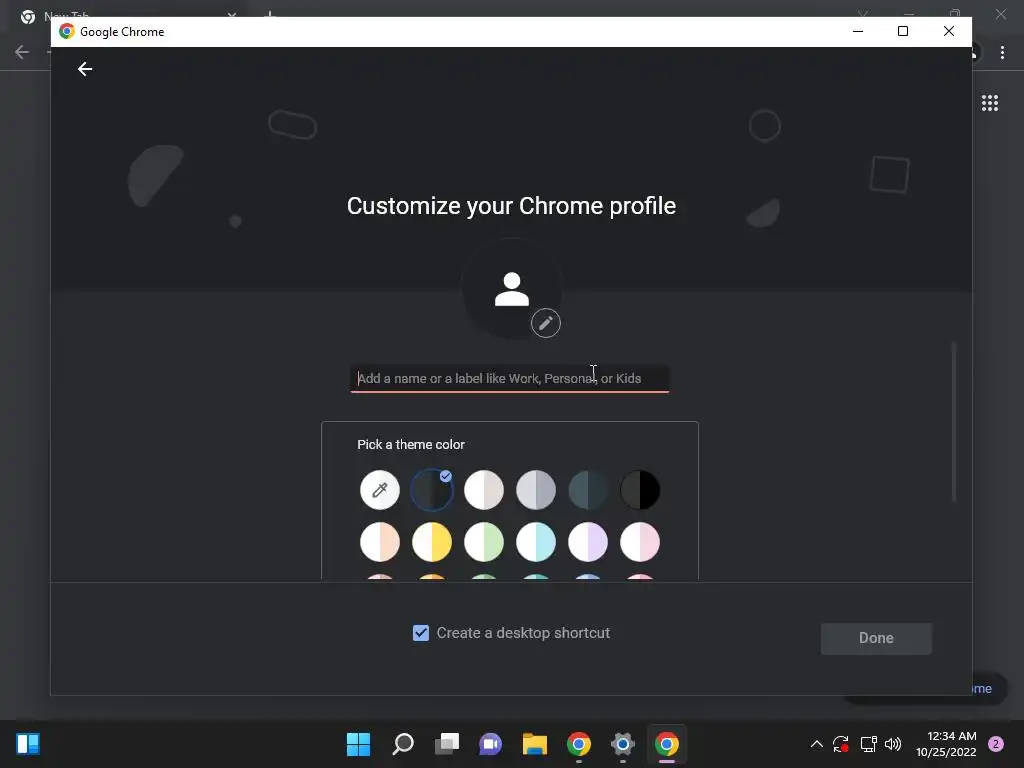Click back arrow in background Chrome toolbar

[22, 52]
